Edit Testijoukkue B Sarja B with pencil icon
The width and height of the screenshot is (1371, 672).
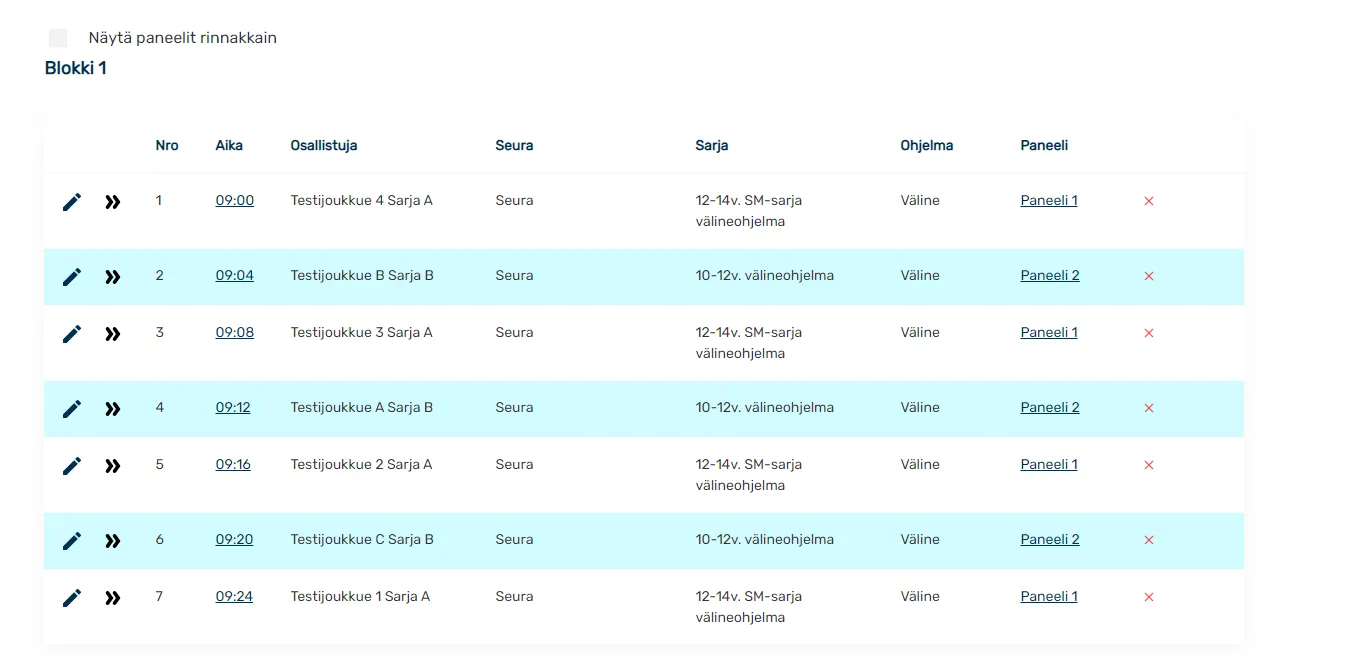pyautogui.click(x=72, y=277)
